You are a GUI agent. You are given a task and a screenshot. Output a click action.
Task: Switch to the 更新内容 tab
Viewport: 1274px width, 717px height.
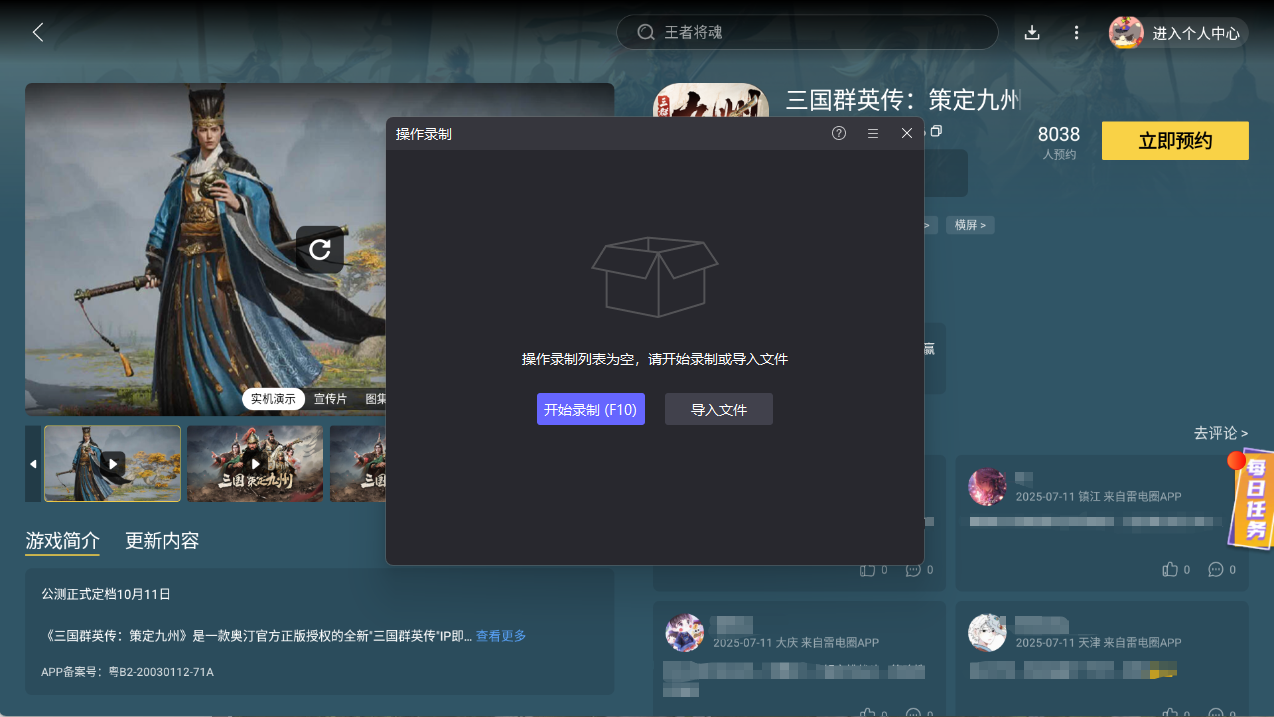coord(162,541)
